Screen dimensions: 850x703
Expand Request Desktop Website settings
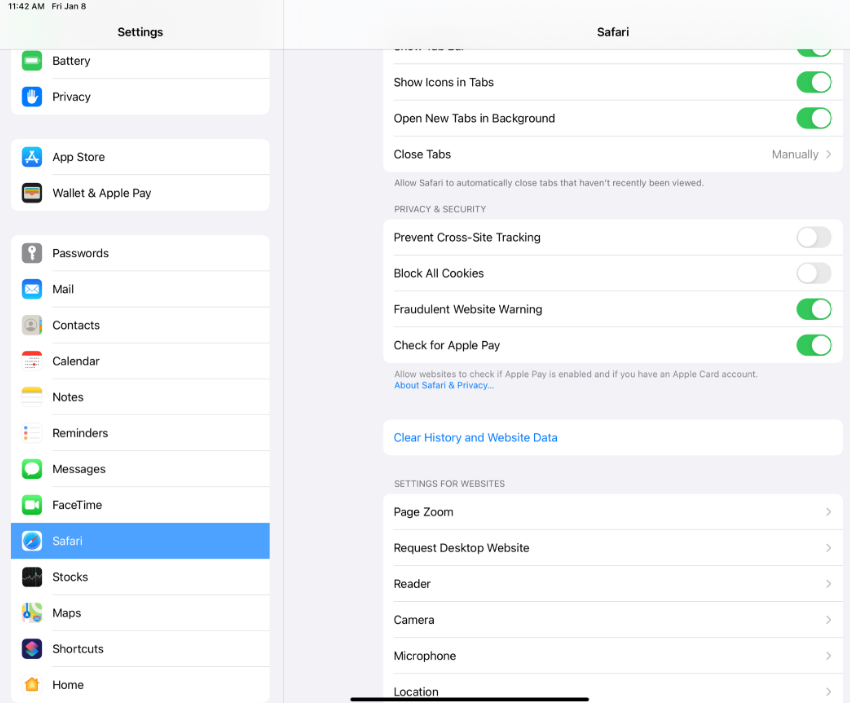click(613, 548)
